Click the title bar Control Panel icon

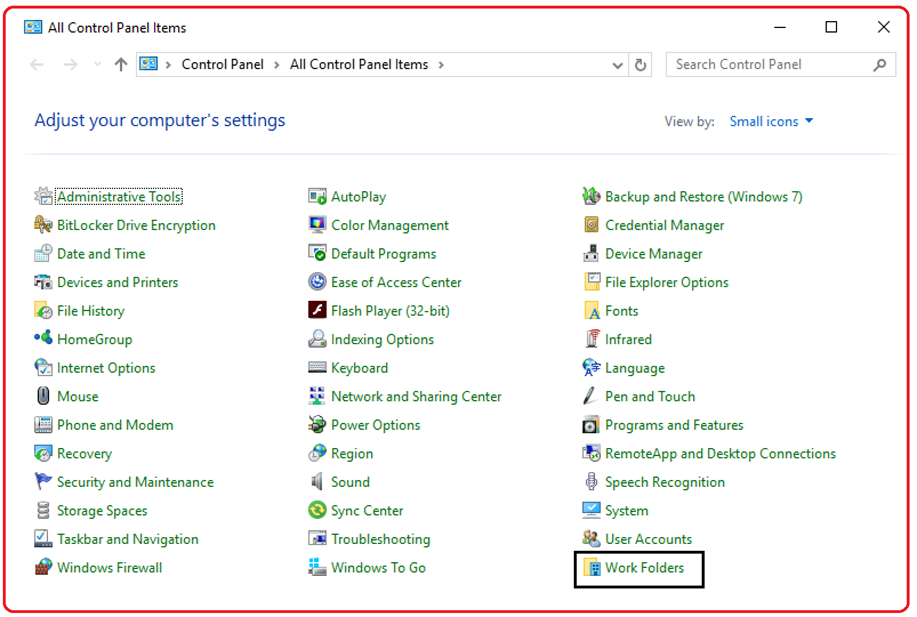(33, 27)
